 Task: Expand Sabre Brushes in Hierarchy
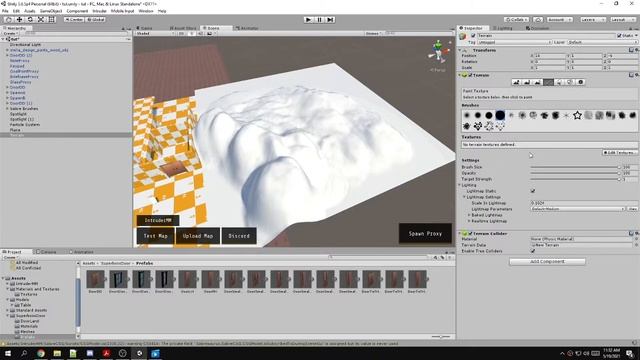7,109
